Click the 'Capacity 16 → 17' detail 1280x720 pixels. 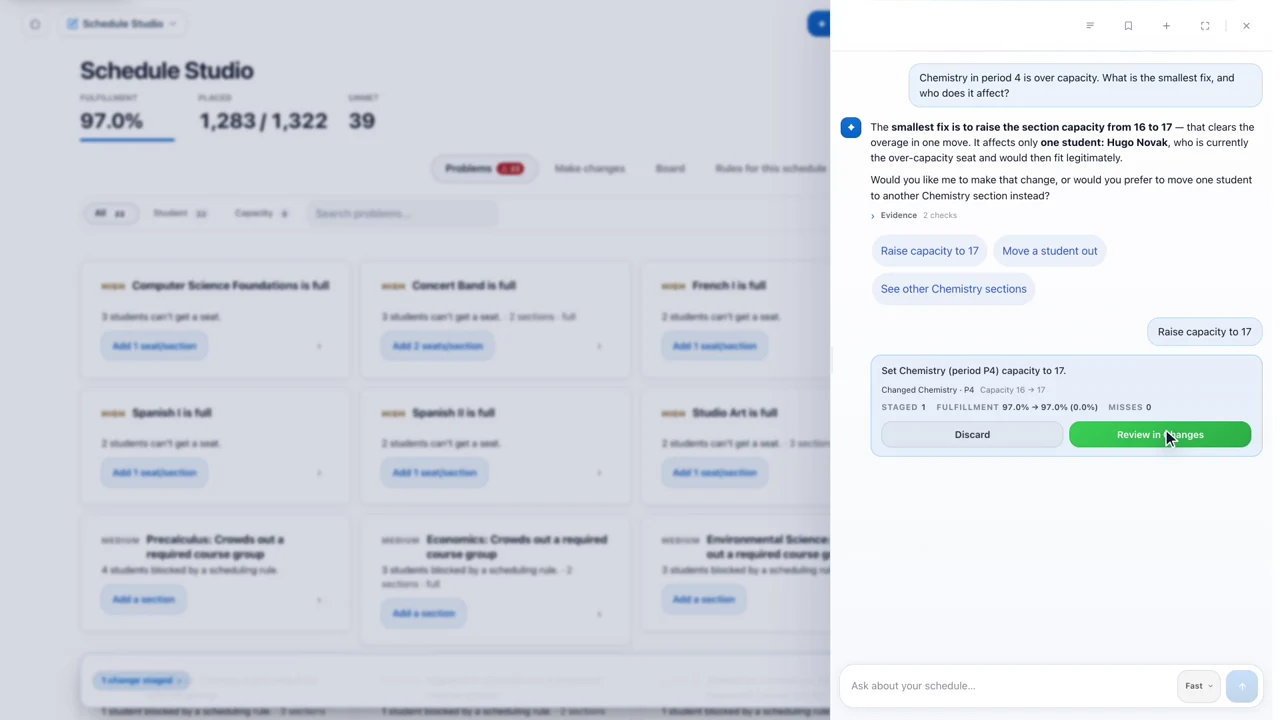coord(1012,390)
